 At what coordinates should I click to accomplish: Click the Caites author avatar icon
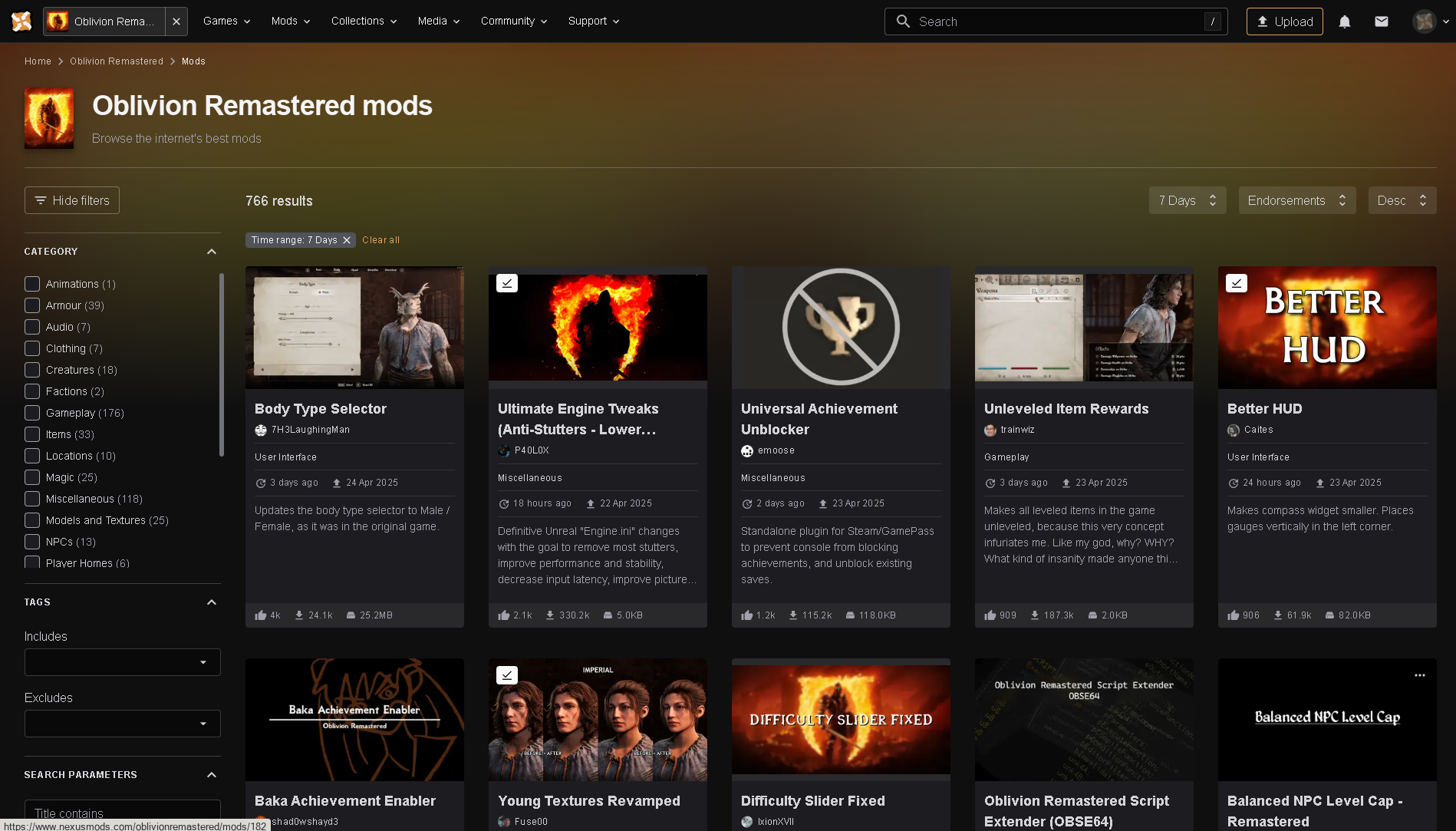click(1234, 430)
